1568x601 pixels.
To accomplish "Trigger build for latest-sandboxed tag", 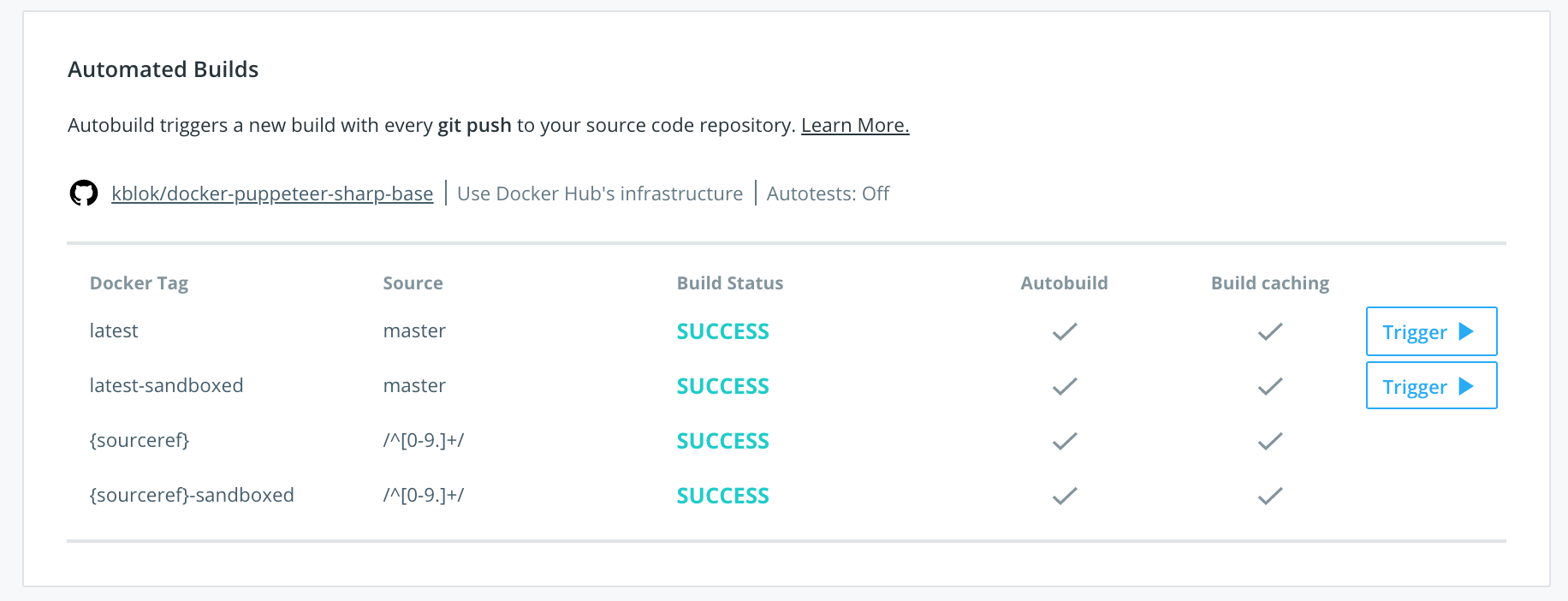I will 1431,385.
